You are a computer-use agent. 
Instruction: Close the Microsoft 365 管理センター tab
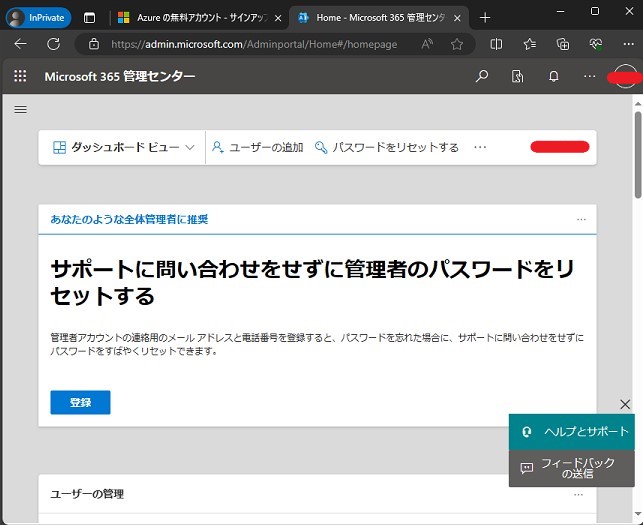click(458, 18)
